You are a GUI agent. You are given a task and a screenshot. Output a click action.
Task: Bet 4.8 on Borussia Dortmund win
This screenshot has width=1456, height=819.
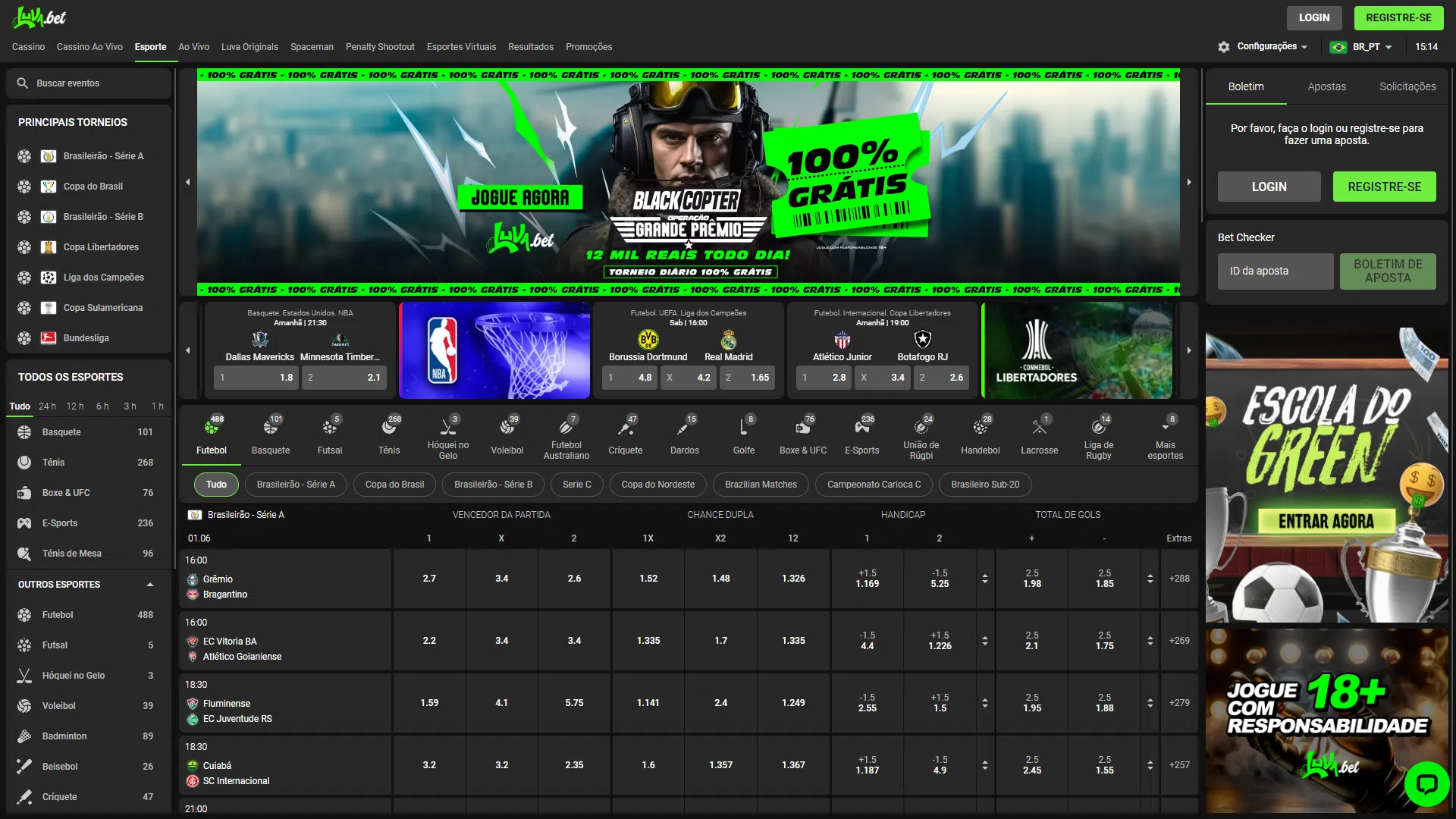tap(629, 378)
